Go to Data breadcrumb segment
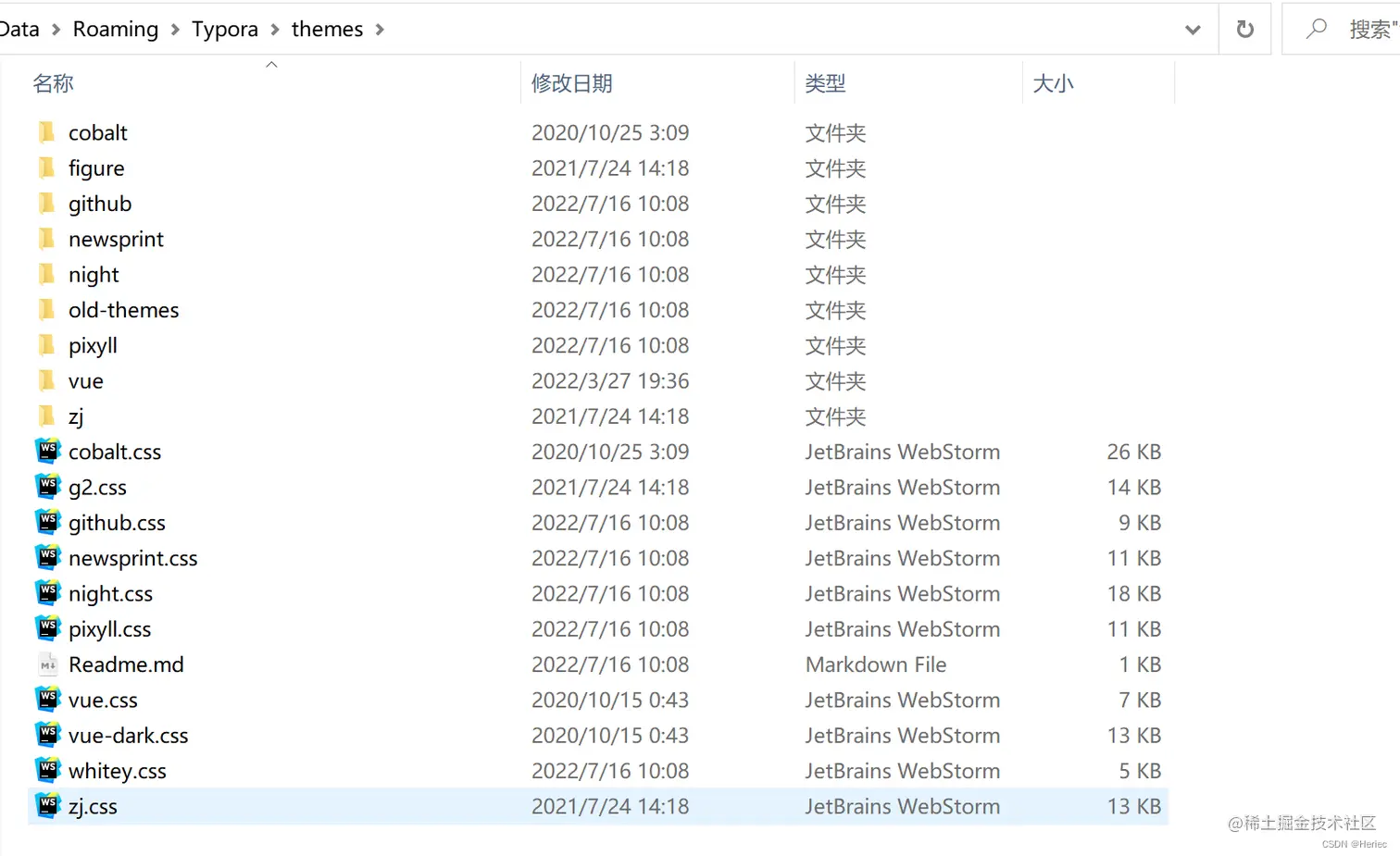The height and width of the screenshot is (856, 1400). (19, 30)
